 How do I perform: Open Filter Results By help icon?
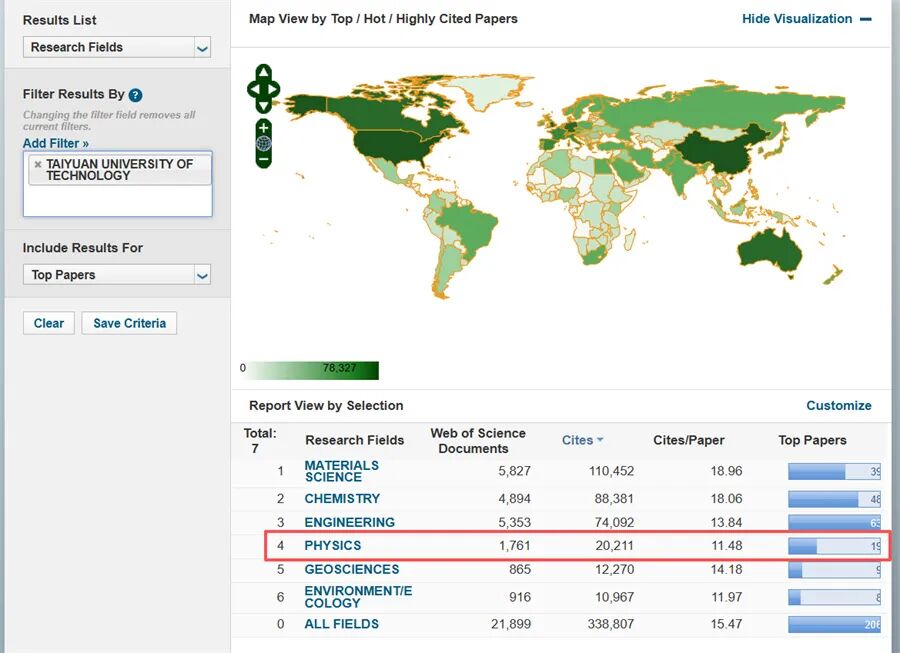[135, 95]
